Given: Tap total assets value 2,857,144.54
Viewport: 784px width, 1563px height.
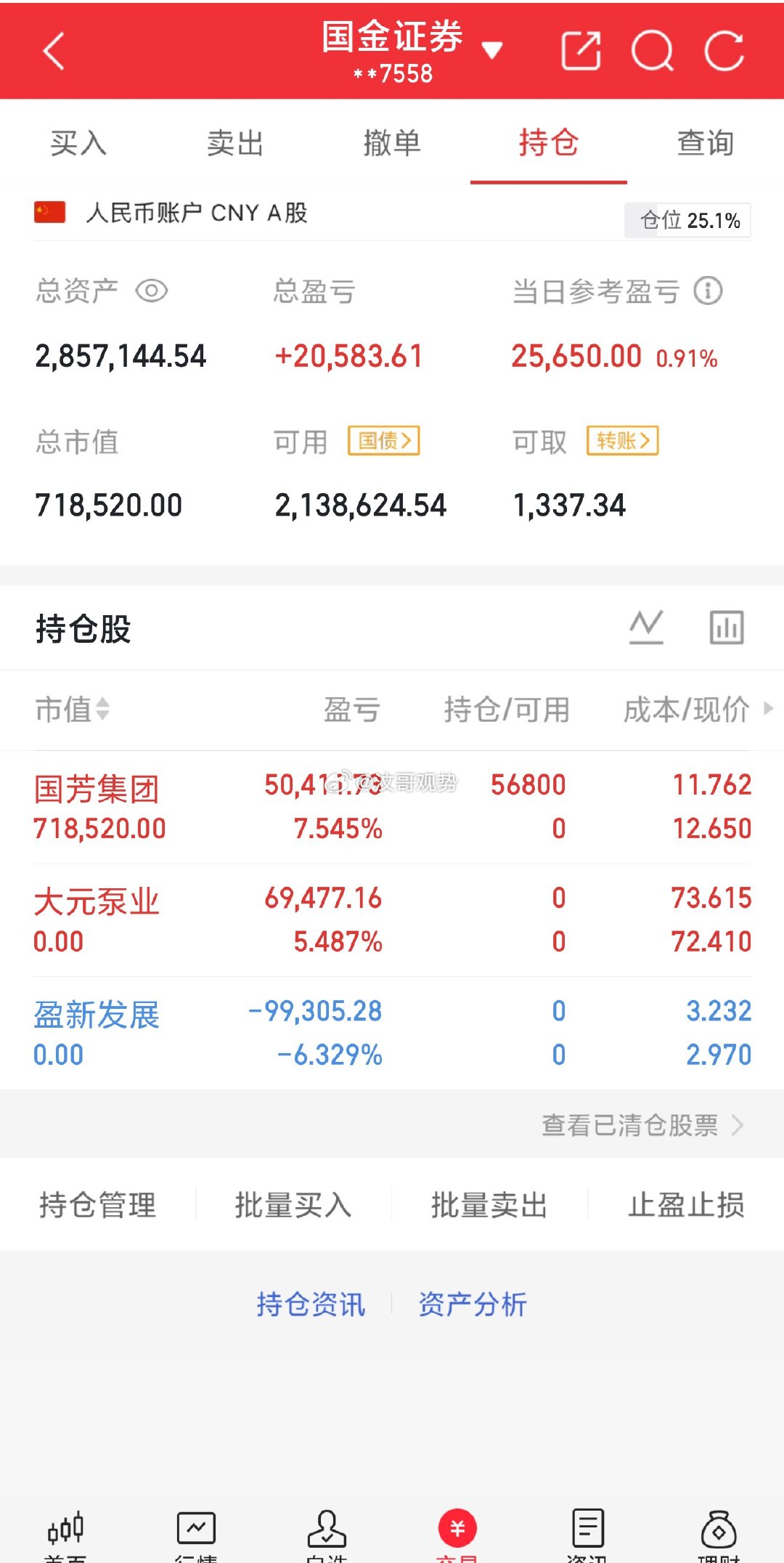Looking at the screenshot, I should pos(121,357).
